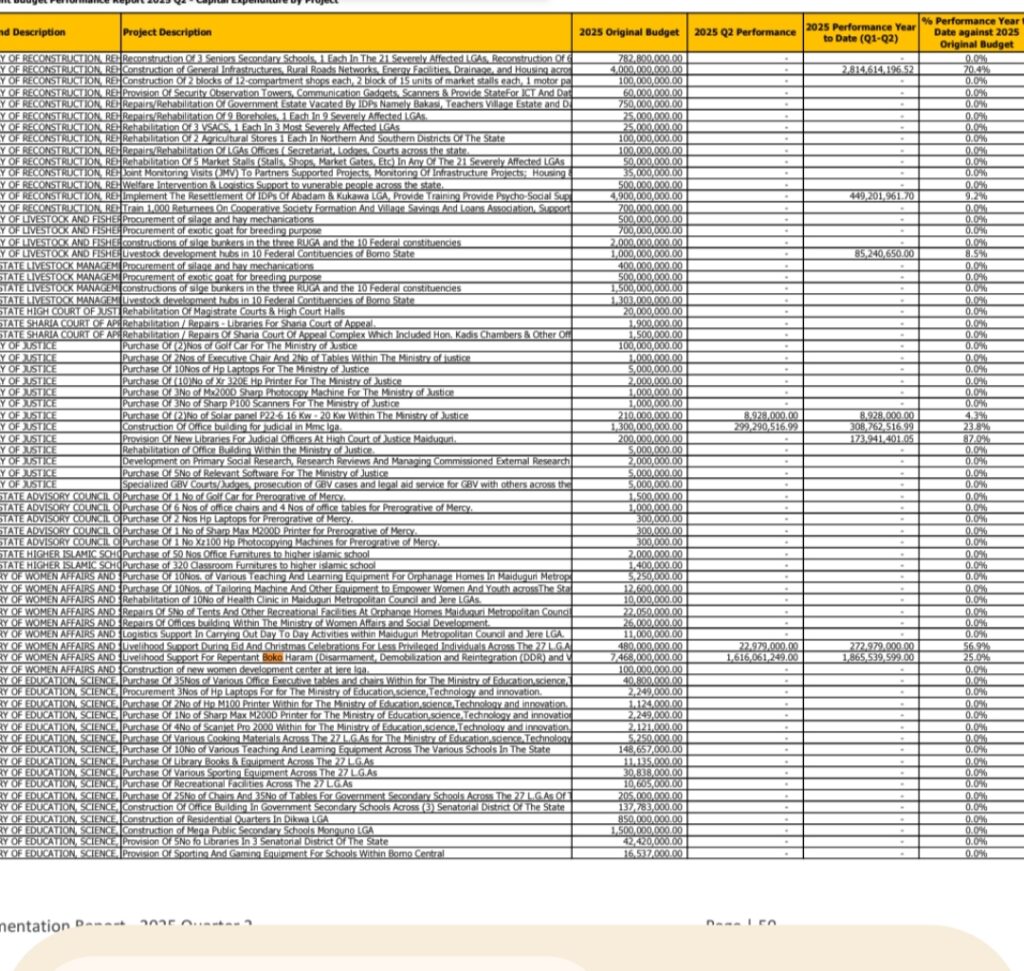Click the year-to-date value 308,762,516.99
Image resolution: width=1024 pixels, height=971 pixels.
[882, 427]
